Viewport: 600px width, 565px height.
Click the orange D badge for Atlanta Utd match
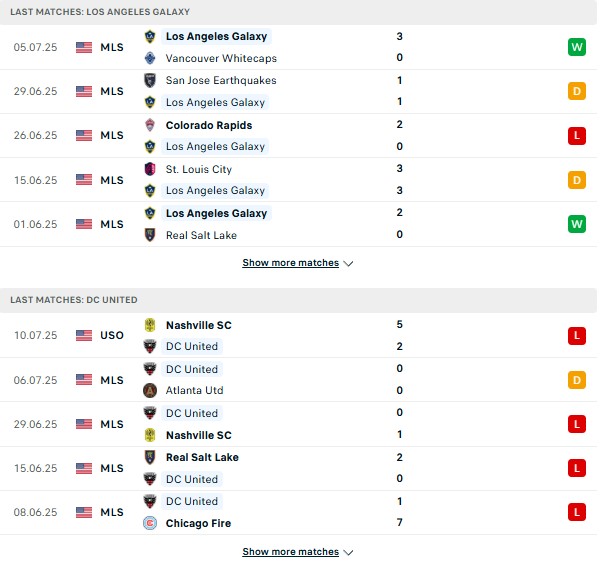pyautogui.click(x=577, y=380)
